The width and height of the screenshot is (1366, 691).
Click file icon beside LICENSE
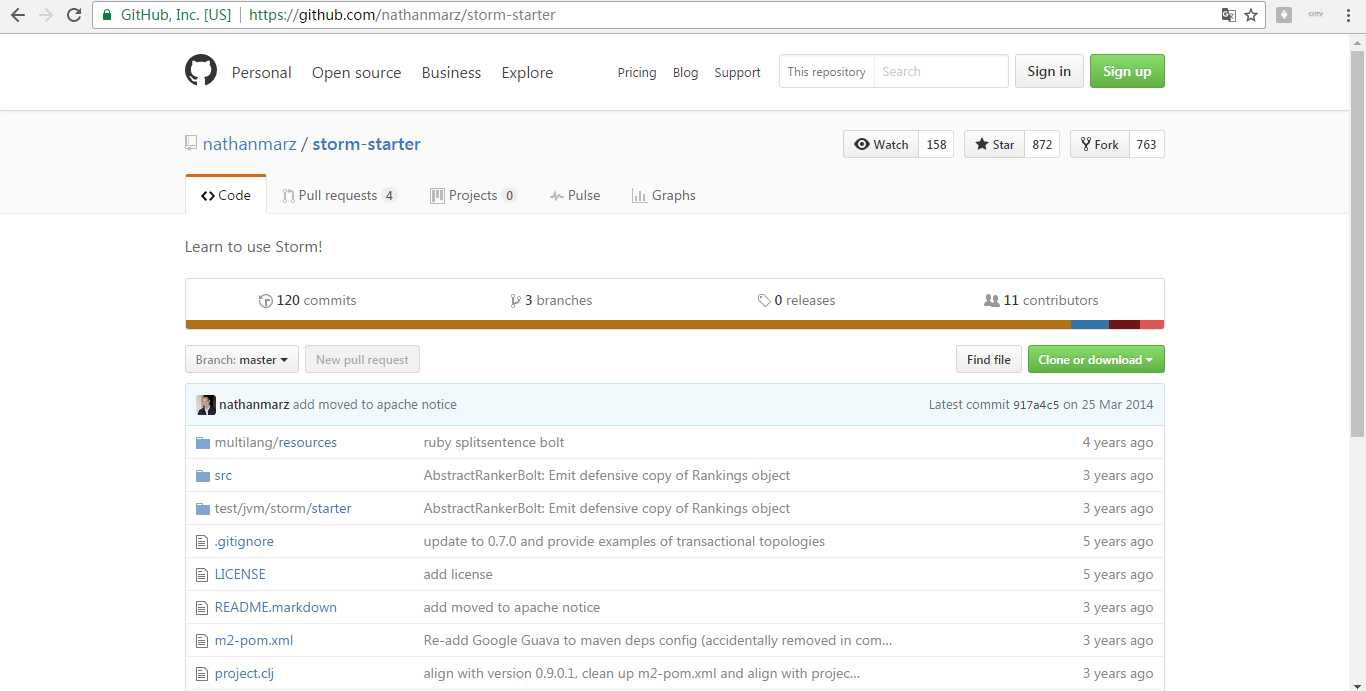click(x=202, y=574)
